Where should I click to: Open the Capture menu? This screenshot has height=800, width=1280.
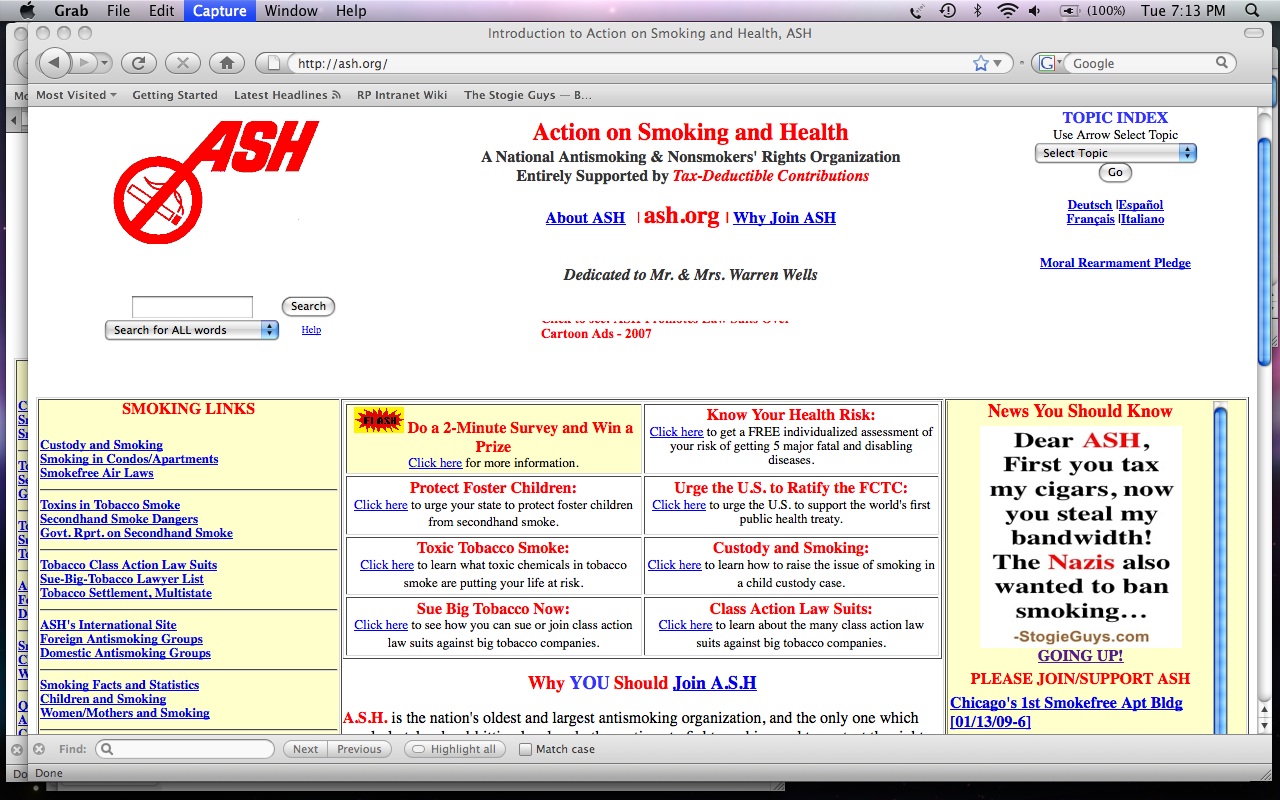pos(220,11)
